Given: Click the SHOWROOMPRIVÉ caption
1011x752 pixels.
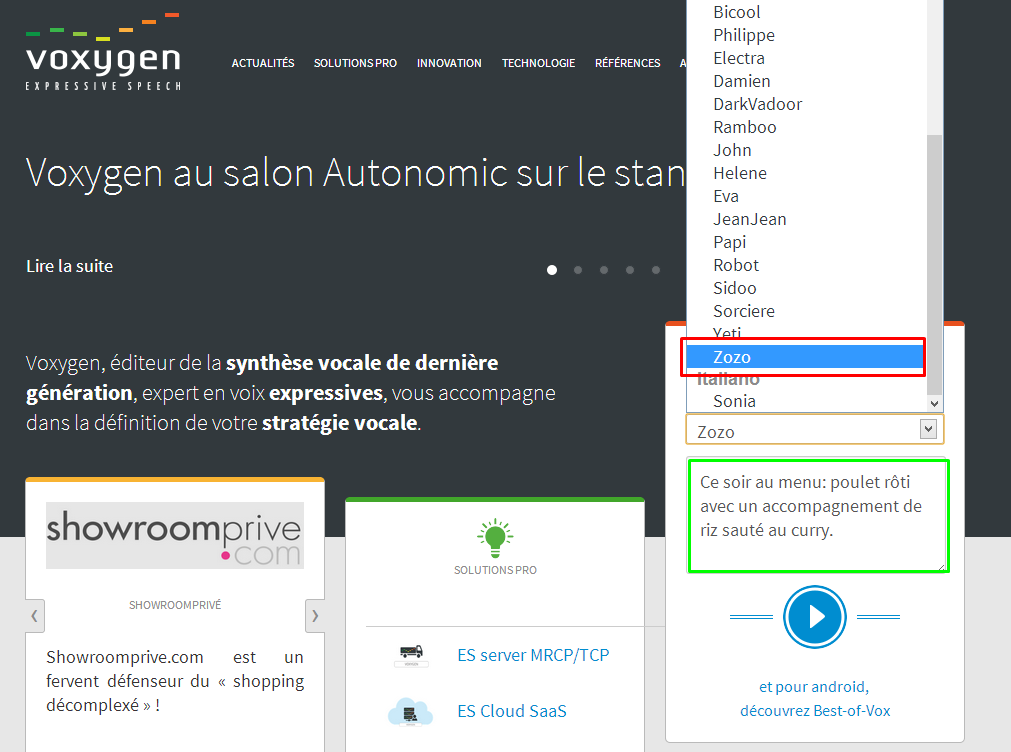Looking at the screenshot, I should [175, 605].
